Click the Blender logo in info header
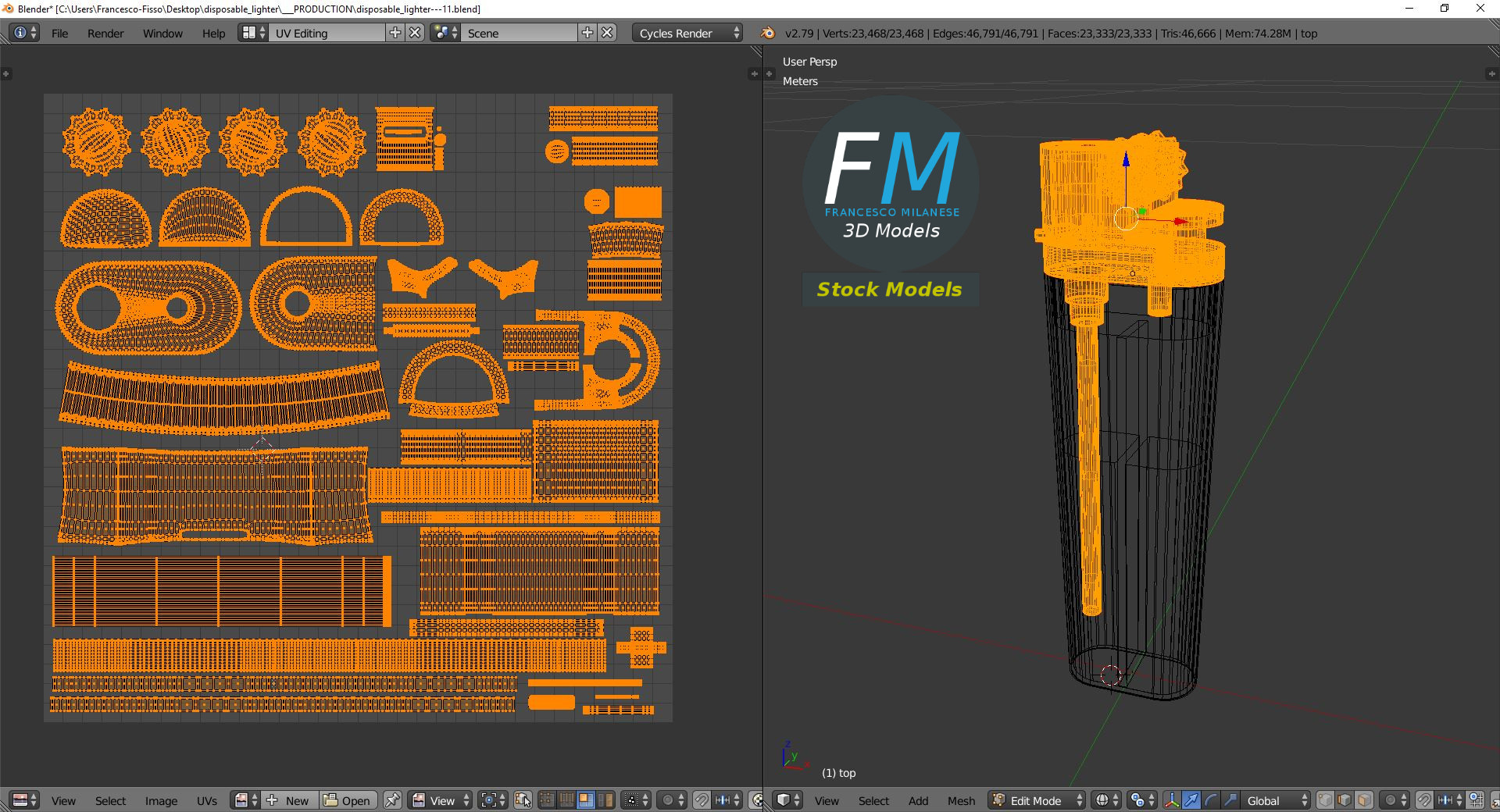Image resolution: width=1500 pixels, height=812 pixels. click(x=768, y=33)
